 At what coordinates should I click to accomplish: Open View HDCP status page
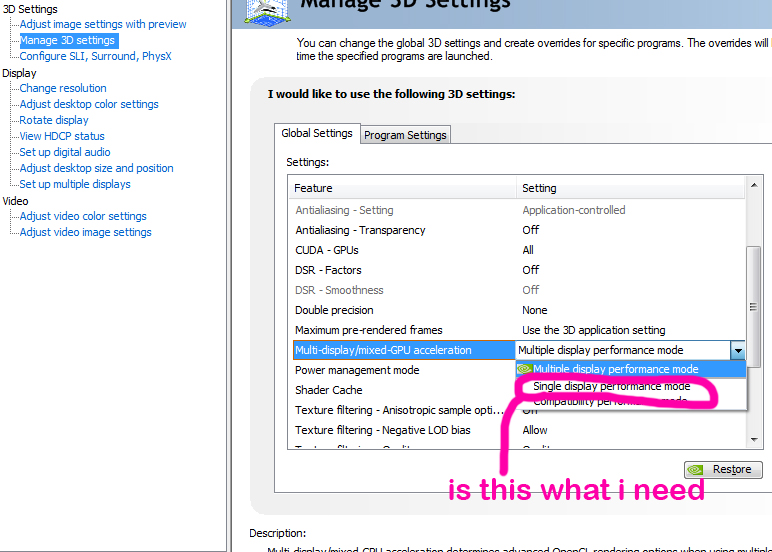[x=62, y=136]
